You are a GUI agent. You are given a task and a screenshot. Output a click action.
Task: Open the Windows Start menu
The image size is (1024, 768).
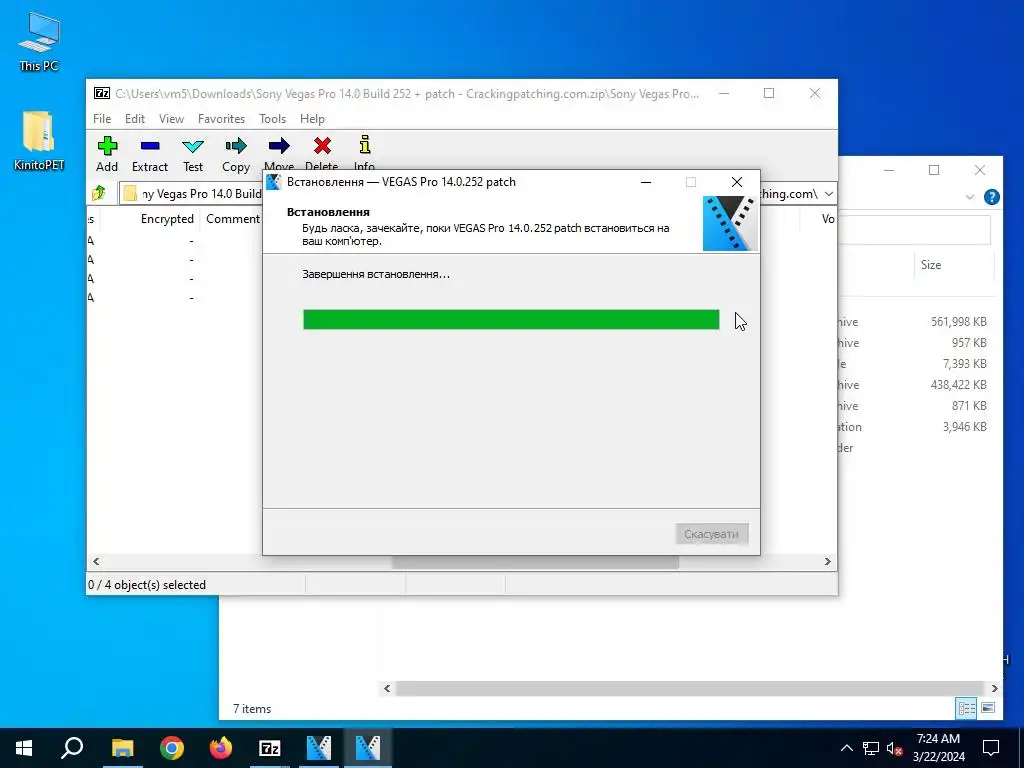point(24,748)
